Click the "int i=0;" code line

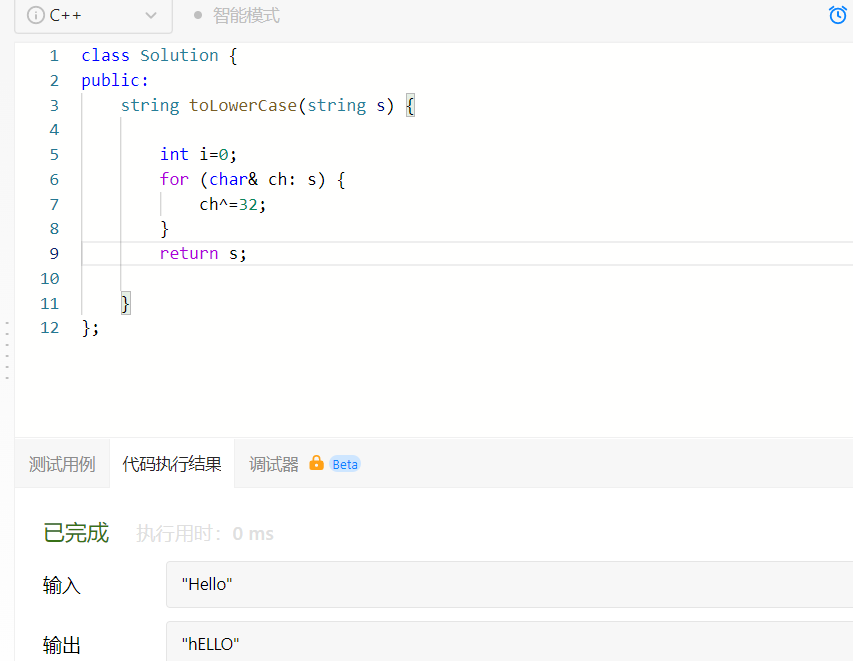pyautogui.click(x=198, y=155)
